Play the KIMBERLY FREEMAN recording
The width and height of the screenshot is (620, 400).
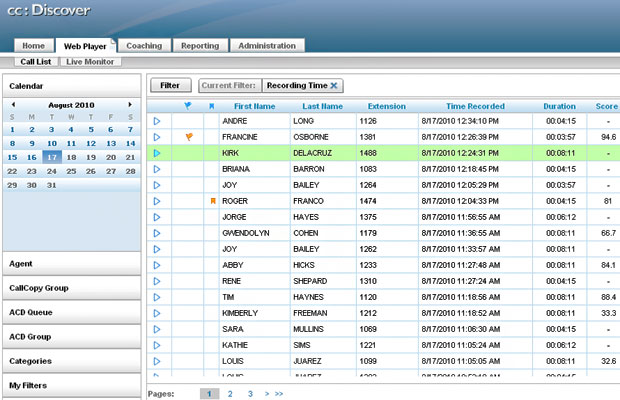tap(157, 313)
